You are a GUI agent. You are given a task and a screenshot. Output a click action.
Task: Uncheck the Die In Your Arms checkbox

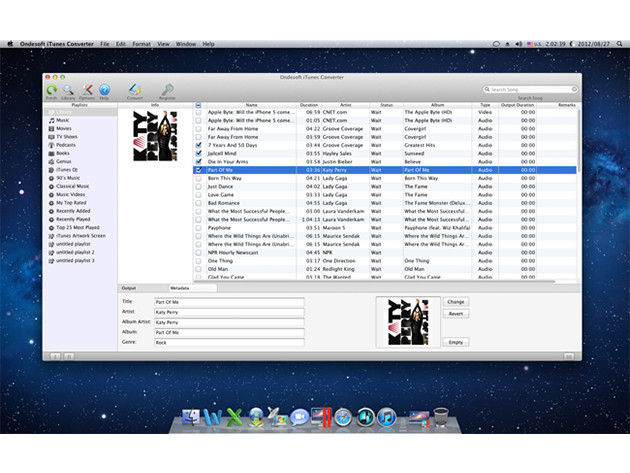click(198, 162)
